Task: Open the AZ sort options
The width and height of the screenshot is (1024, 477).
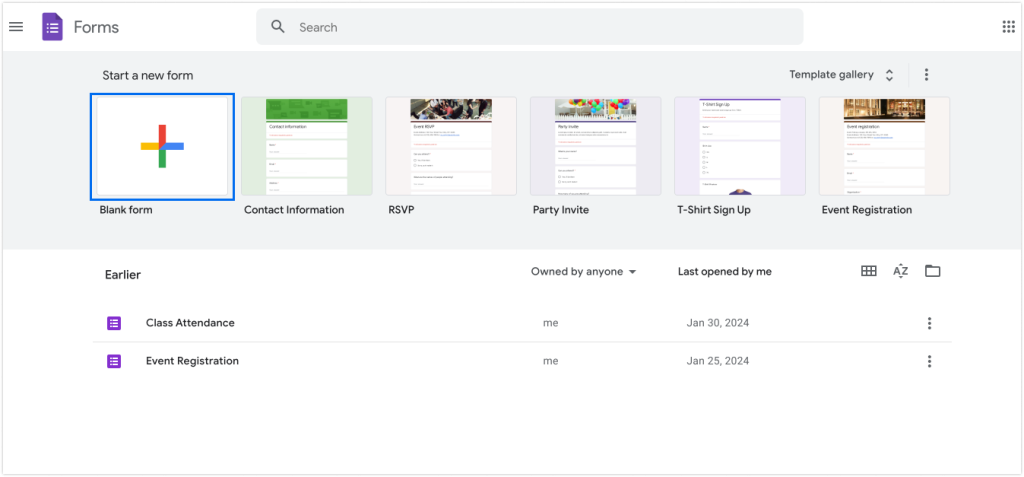Action: [x=901, y=271]
